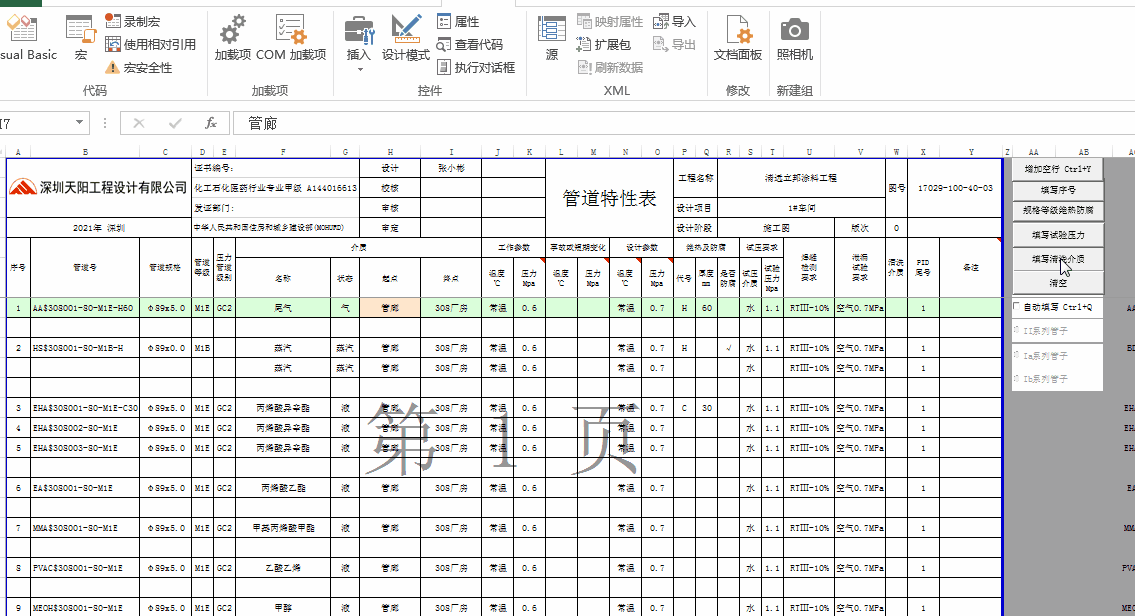1135x616 pixels.
Task: Select the designer name 张小彬 cell
Action: click(451, 168)
